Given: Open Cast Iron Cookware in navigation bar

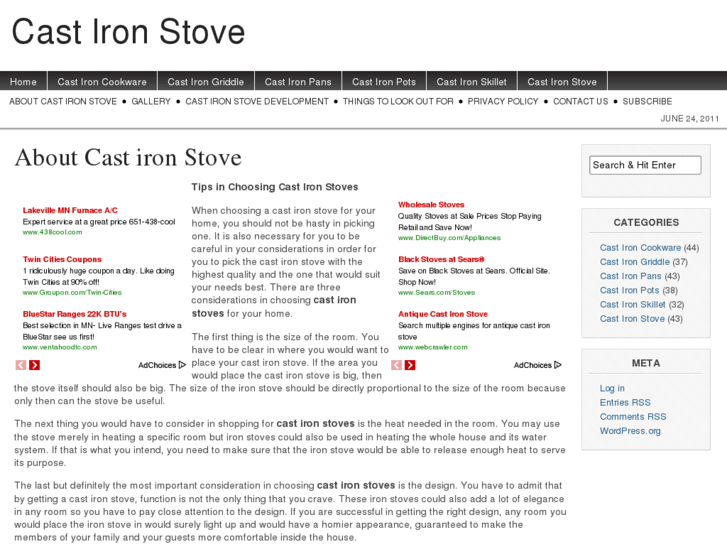Looking at the screenshot, I should coord(102,82).
